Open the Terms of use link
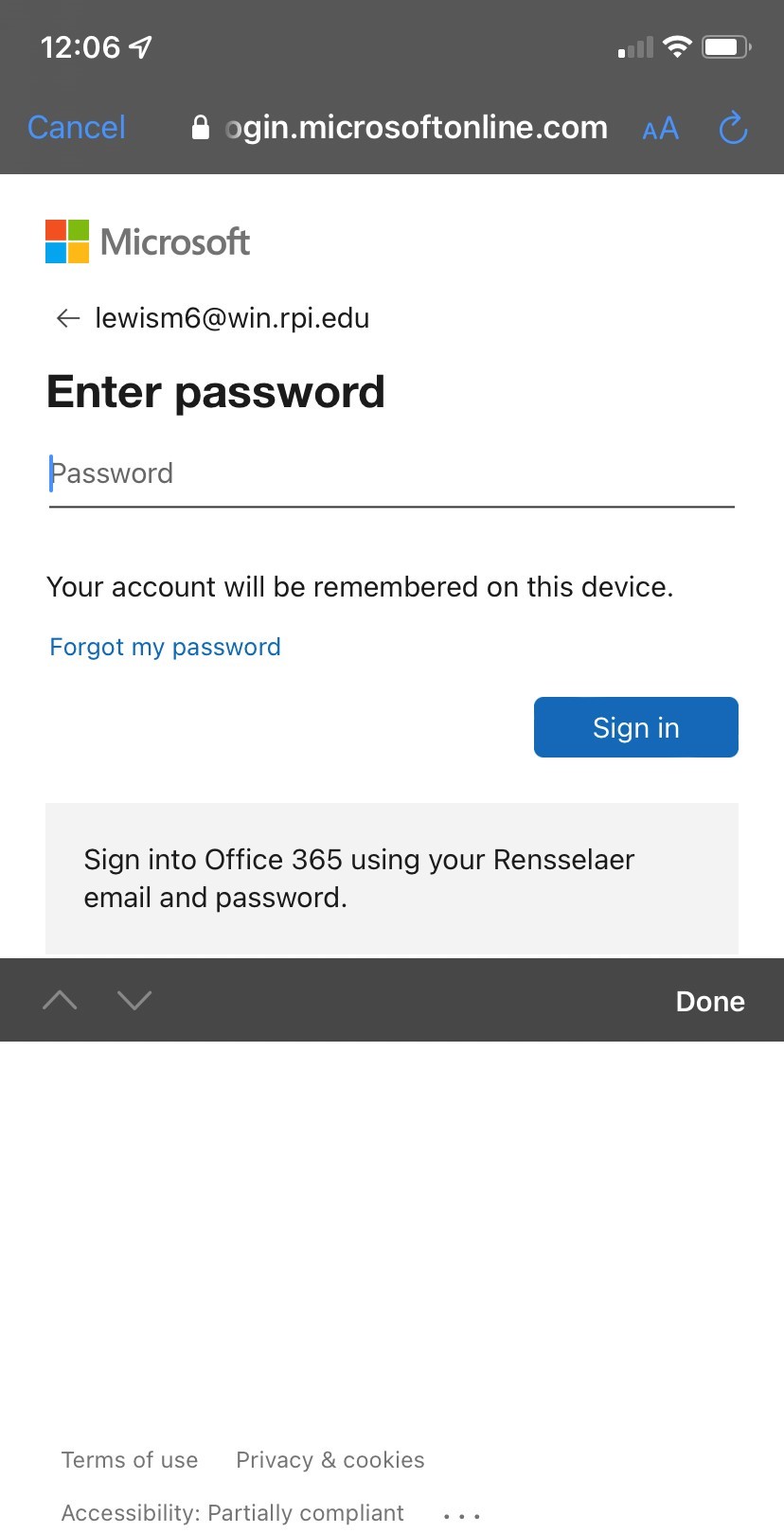The height and width of the screenshot is (1533, 784). pos(130,1460)
